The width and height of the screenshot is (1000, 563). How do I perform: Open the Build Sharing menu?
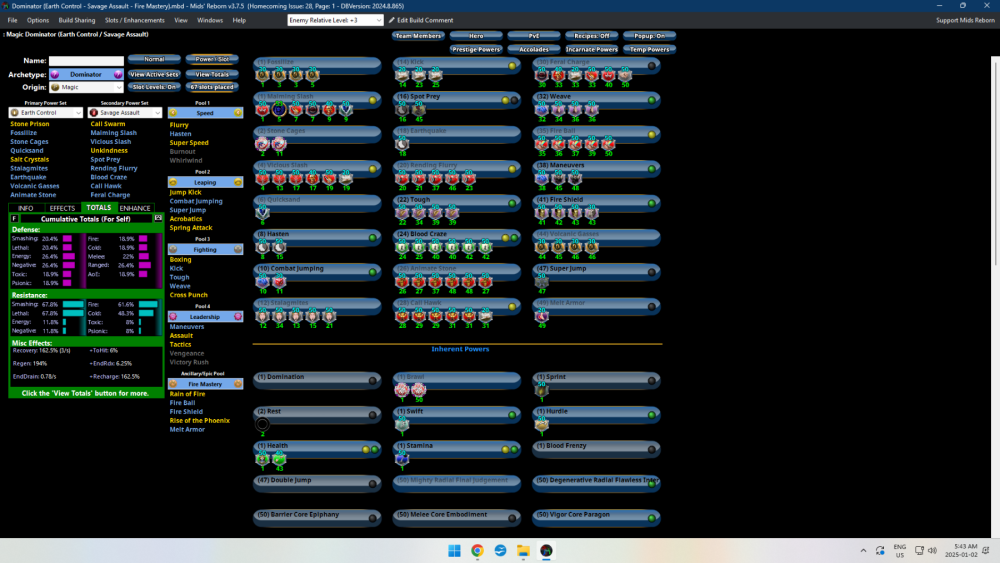pyautogui.click(x=77, y=20)
